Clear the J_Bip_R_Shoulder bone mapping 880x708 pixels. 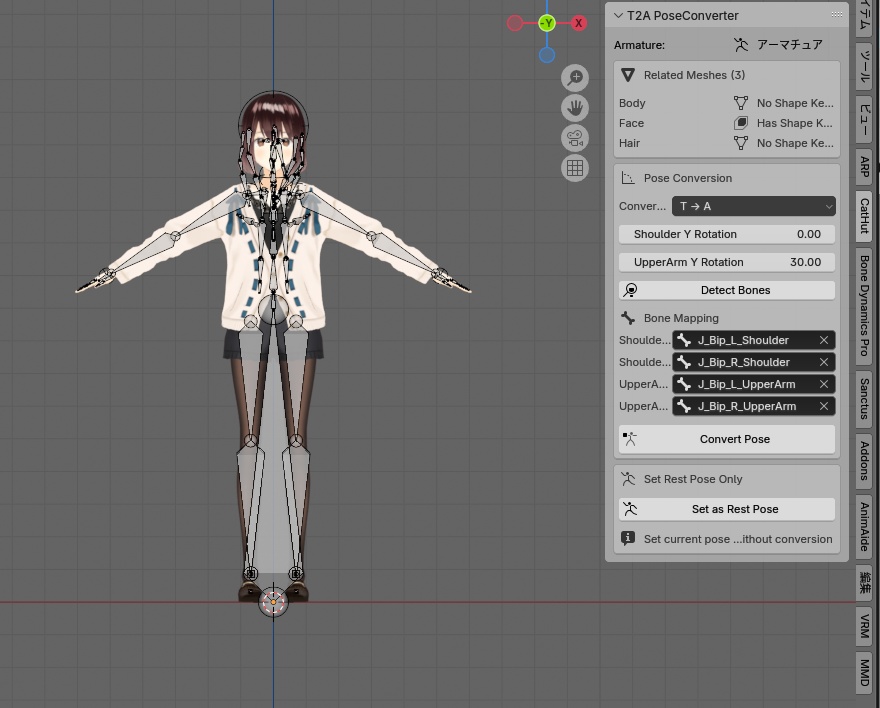pos(823,362)
